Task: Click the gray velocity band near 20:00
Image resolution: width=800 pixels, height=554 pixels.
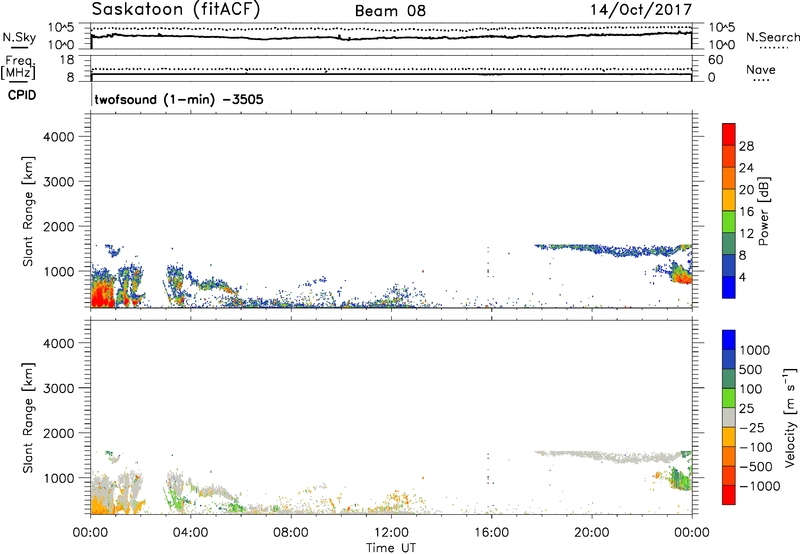Action: tap(592, 455)
